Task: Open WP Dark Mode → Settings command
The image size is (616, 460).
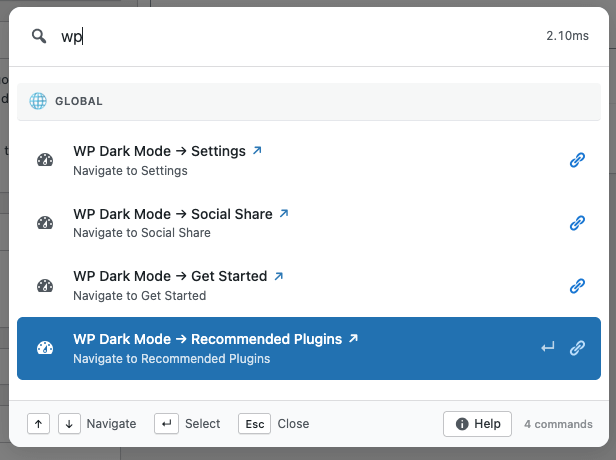Action: point(309,160)
